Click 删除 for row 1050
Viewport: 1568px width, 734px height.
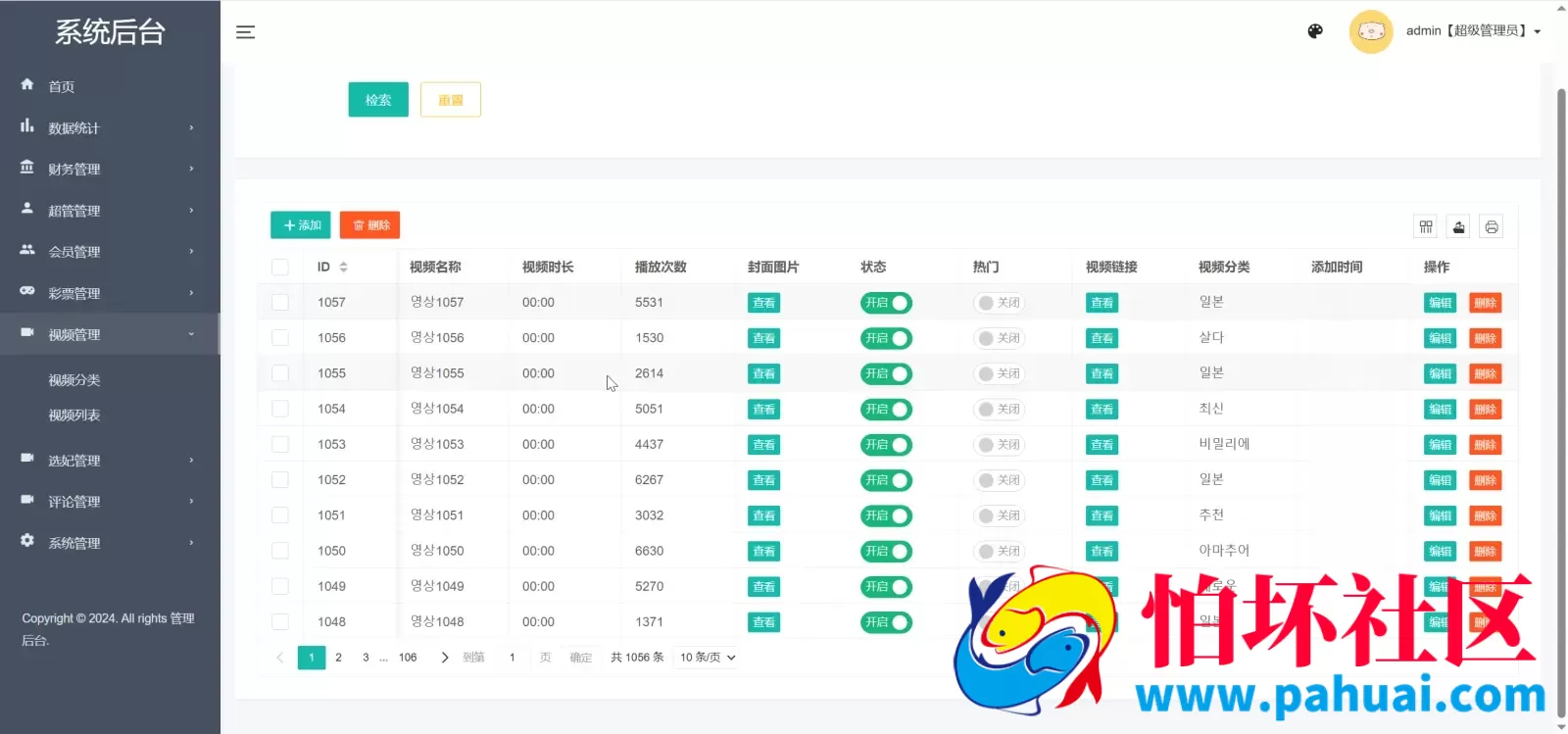pos(1486,552)
